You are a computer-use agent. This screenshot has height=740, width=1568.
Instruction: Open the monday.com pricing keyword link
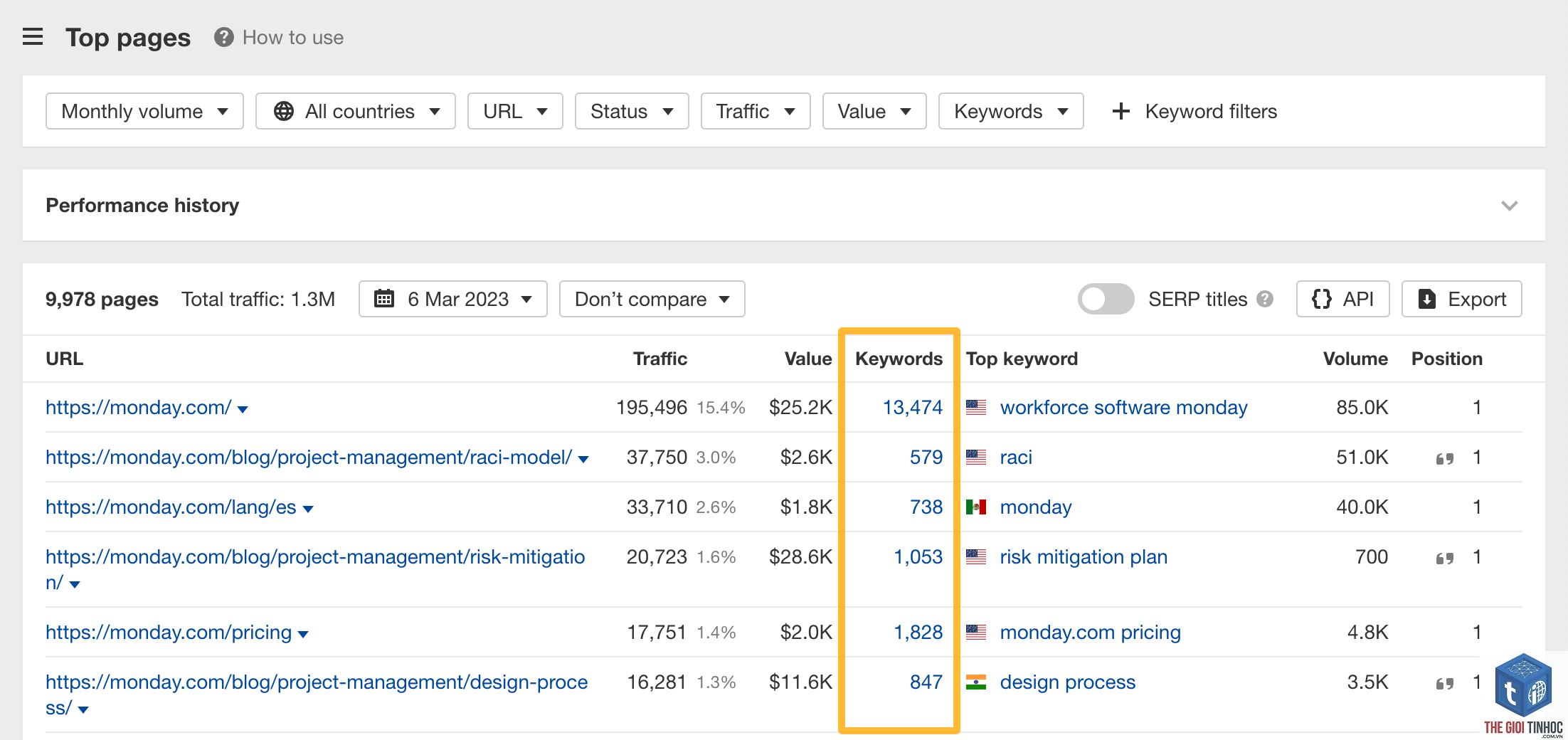coord(1090,632)
